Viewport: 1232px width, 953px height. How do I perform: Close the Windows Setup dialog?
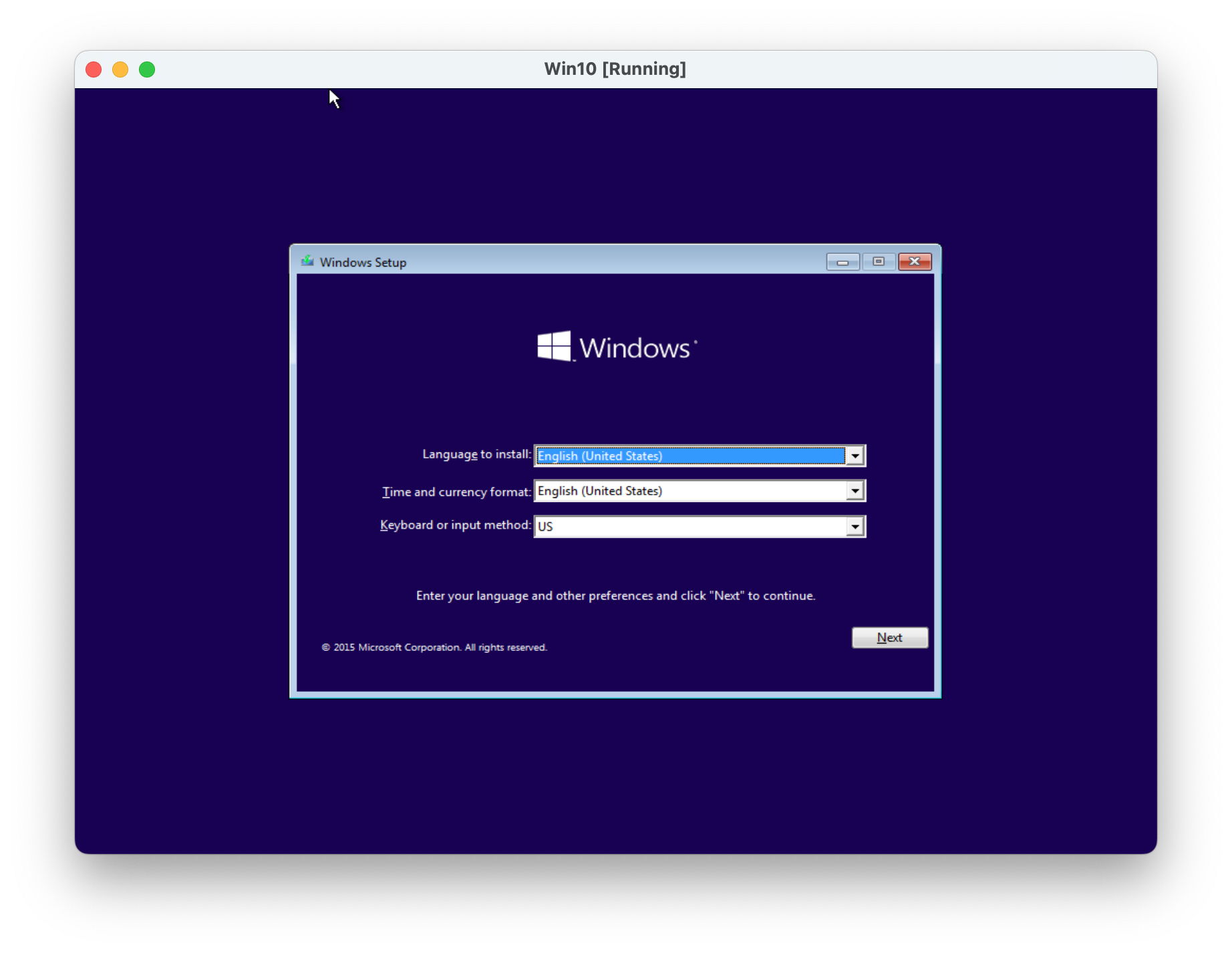tap(915, 262)
